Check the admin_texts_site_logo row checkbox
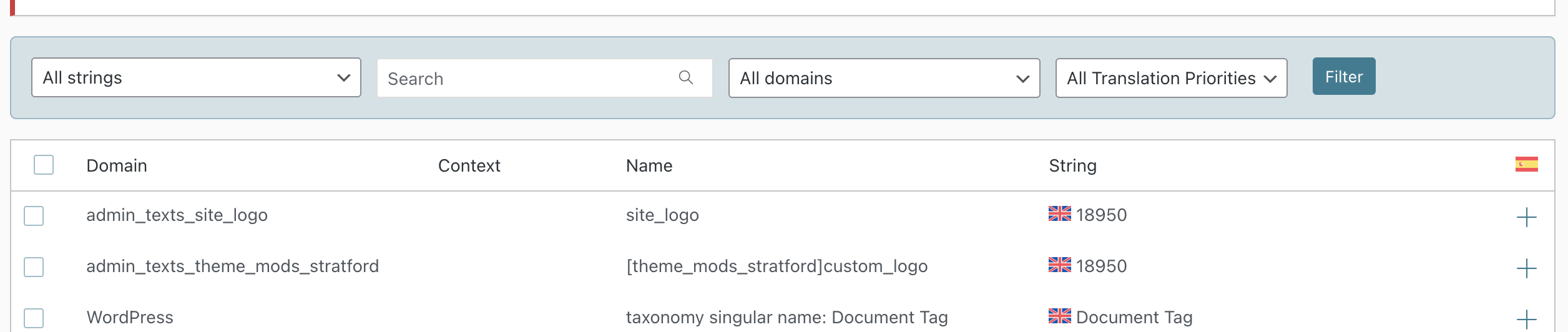Image resolution: width=1568 pixels, height=332 pixels. pos(34,216)
